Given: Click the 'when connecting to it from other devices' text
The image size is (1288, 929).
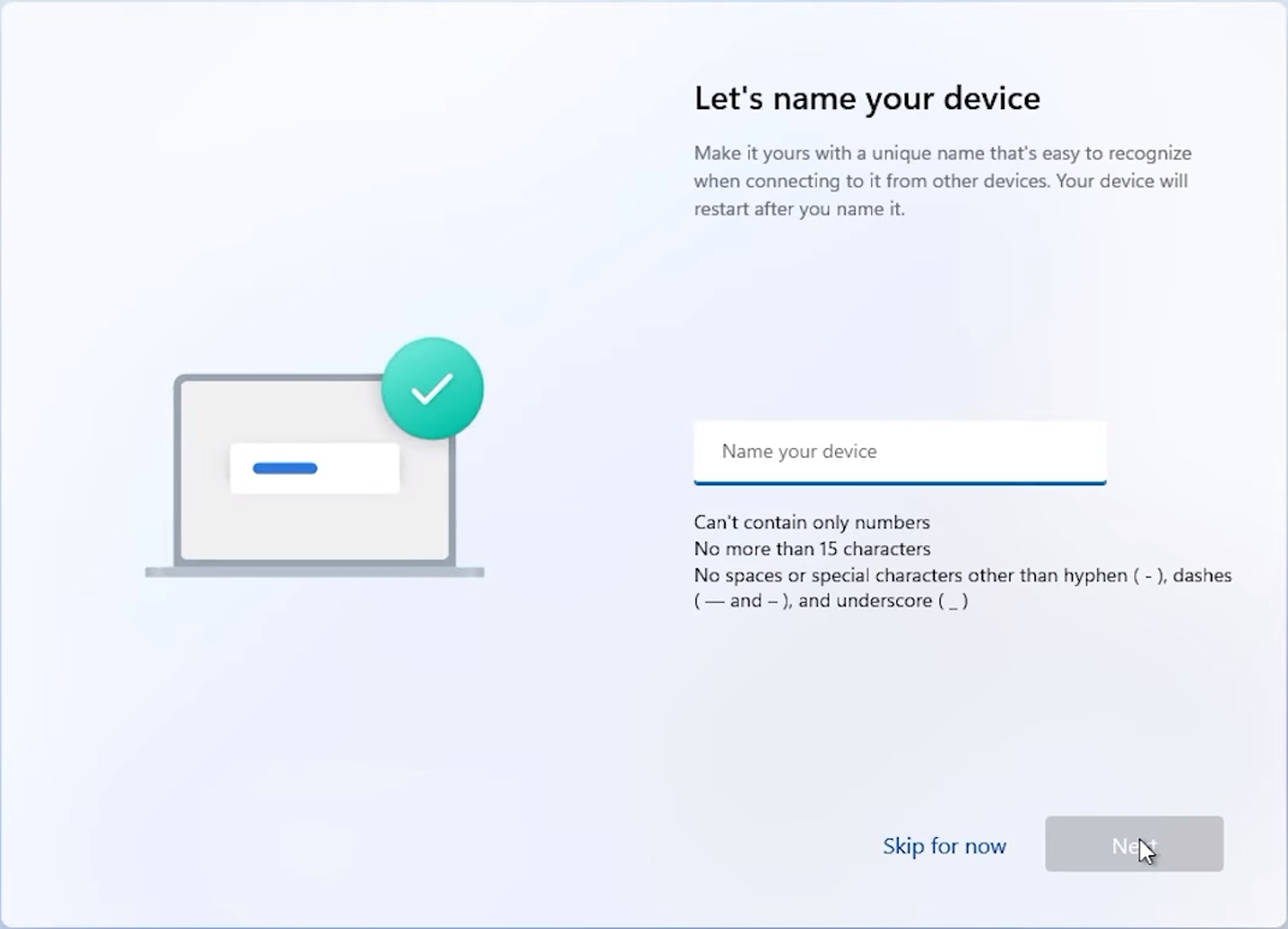Looking at the screenshot, I should click(x=872, y=181).
